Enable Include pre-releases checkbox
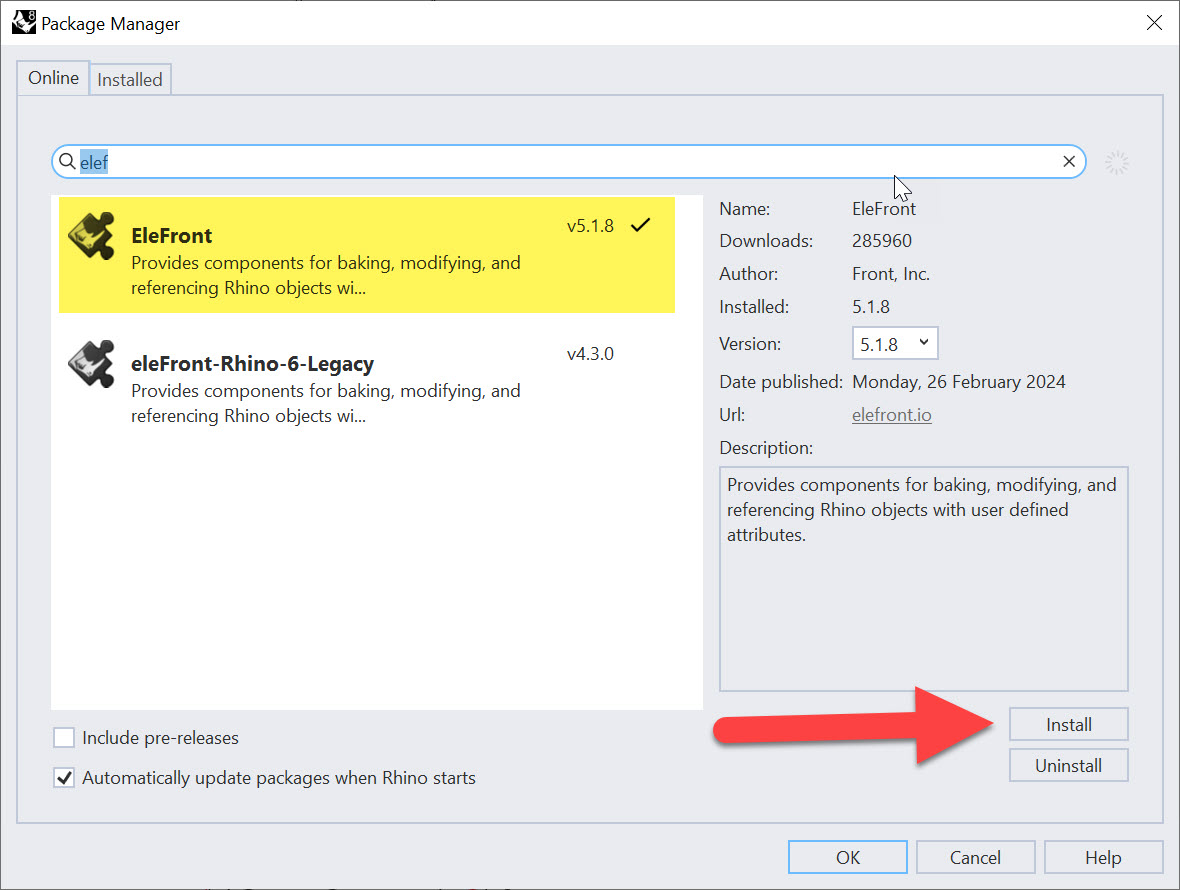This screenshot has height=890, width=1180. pos(64,738)
